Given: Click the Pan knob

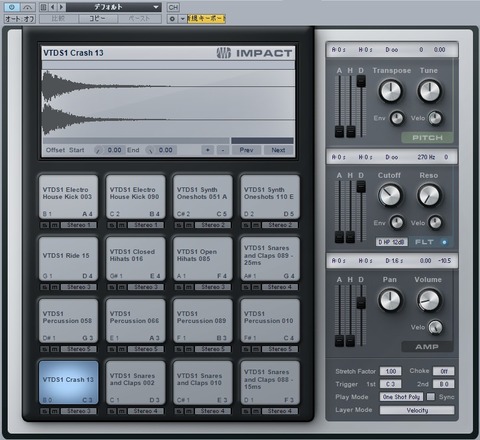Looking at the screenshot, I should 390,300.
